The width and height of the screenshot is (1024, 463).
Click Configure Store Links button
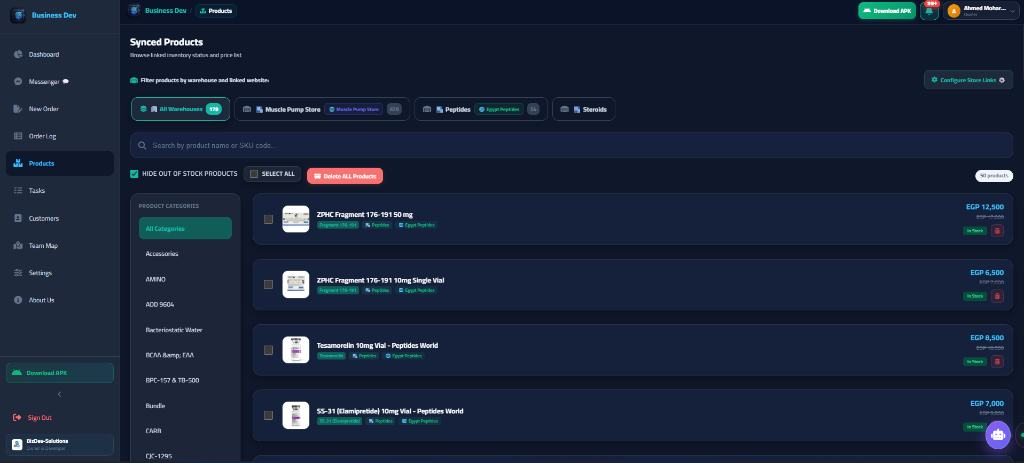(968, 80)
